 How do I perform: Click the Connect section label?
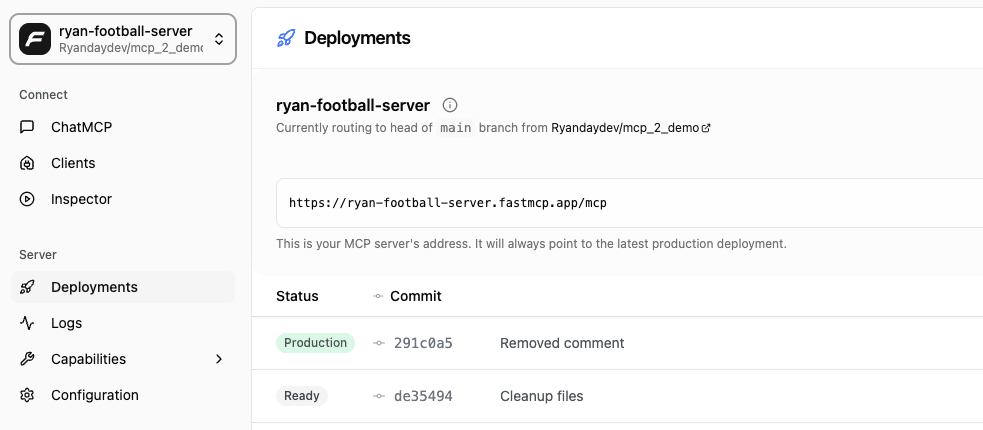click(43, 95)
